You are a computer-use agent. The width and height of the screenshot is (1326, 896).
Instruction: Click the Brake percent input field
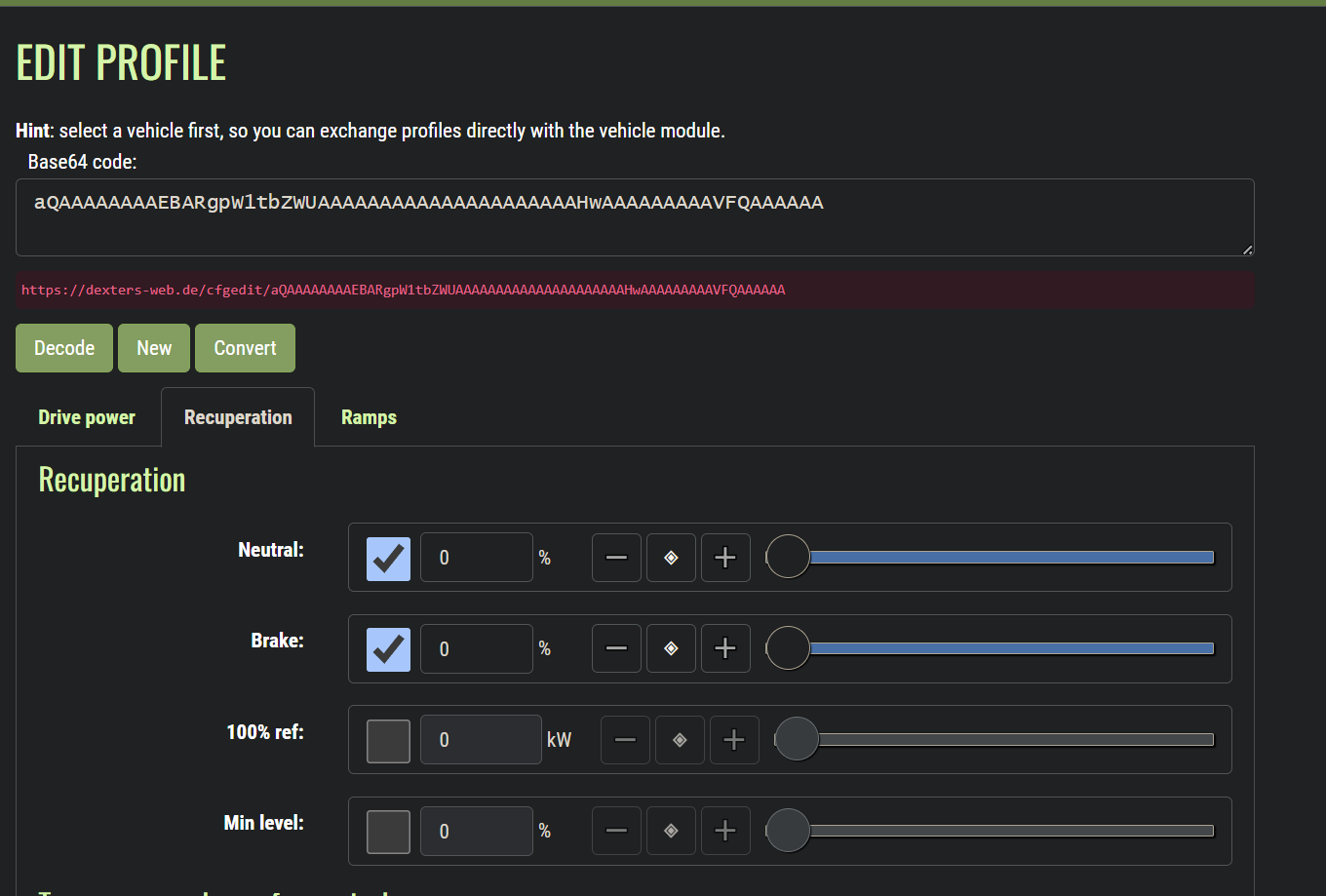476,648
